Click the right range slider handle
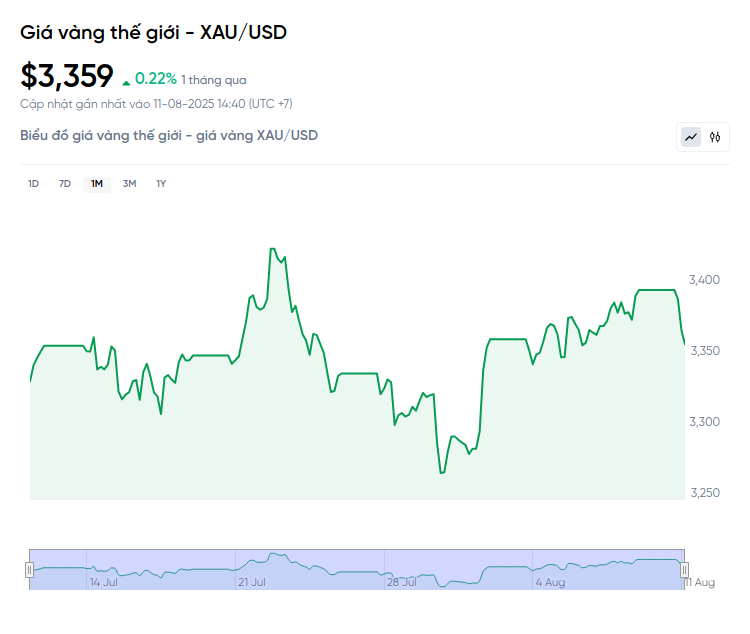 (684, 570)
